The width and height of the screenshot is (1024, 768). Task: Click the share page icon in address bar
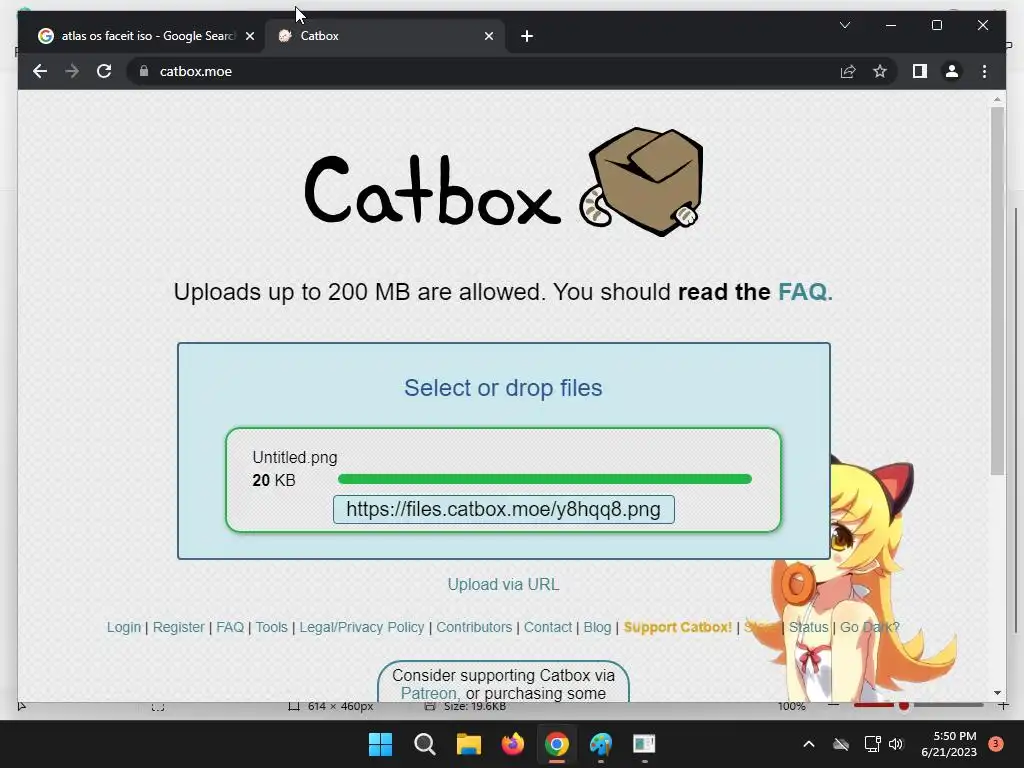[x=848, y=71]
